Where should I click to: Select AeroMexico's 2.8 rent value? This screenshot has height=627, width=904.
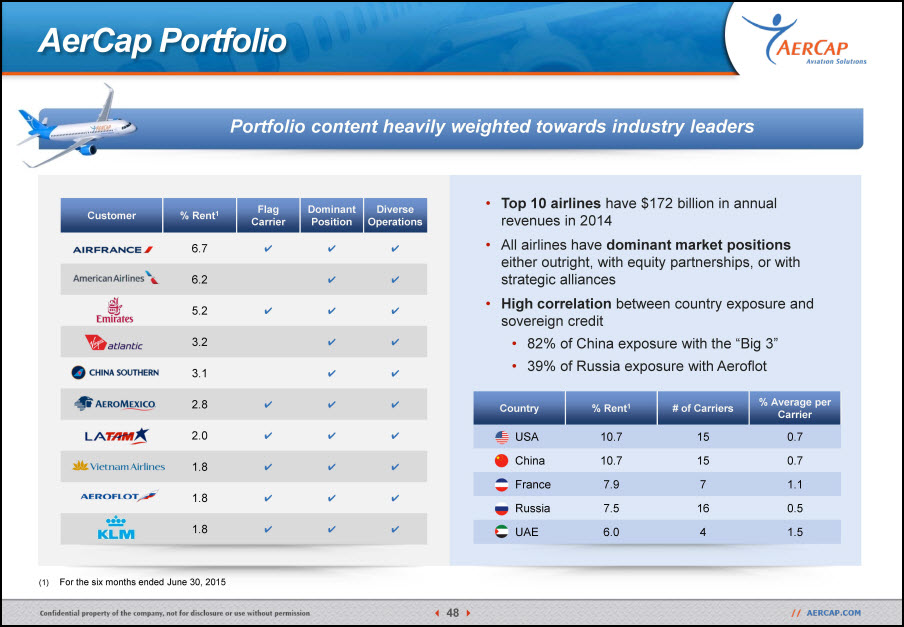pyautogui.click(x=199, y=404)
